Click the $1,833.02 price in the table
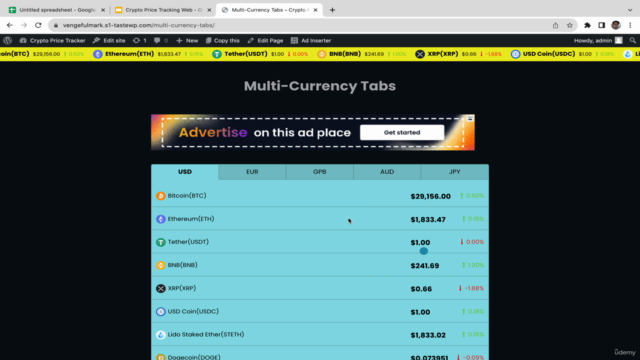Screen dimensions: 640x360 coord(428,335)
